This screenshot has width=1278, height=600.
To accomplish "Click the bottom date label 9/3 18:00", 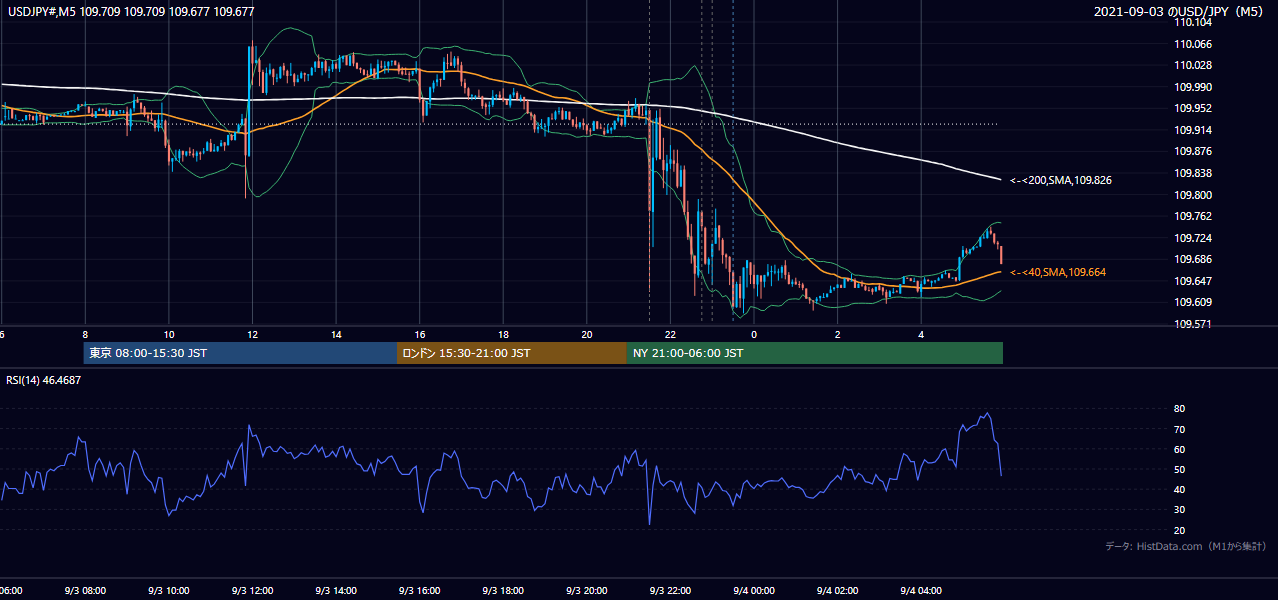I will [x=503, y=591].
